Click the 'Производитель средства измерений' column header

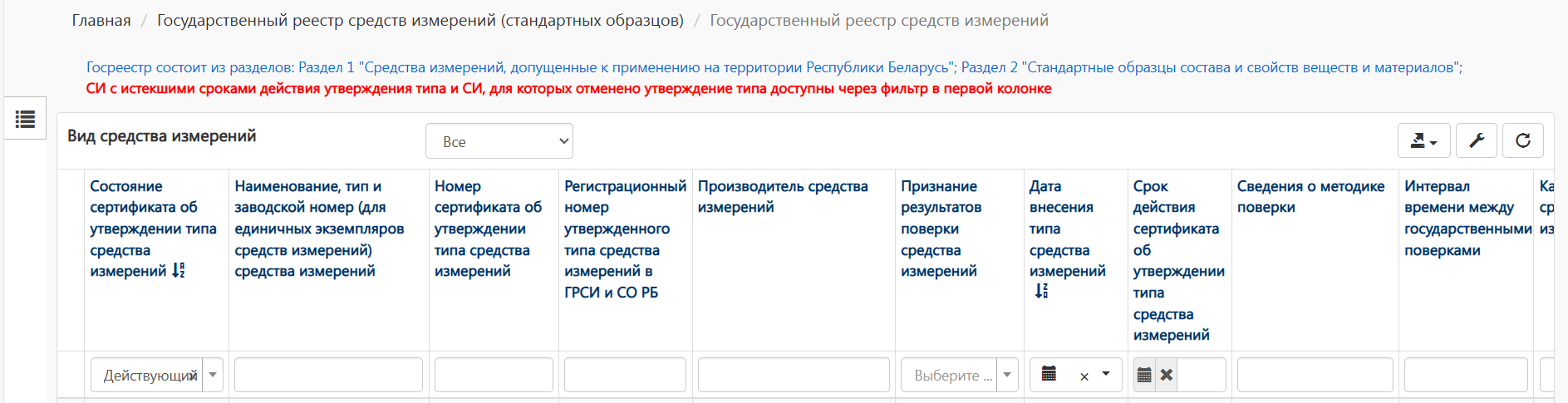point(782,197)
